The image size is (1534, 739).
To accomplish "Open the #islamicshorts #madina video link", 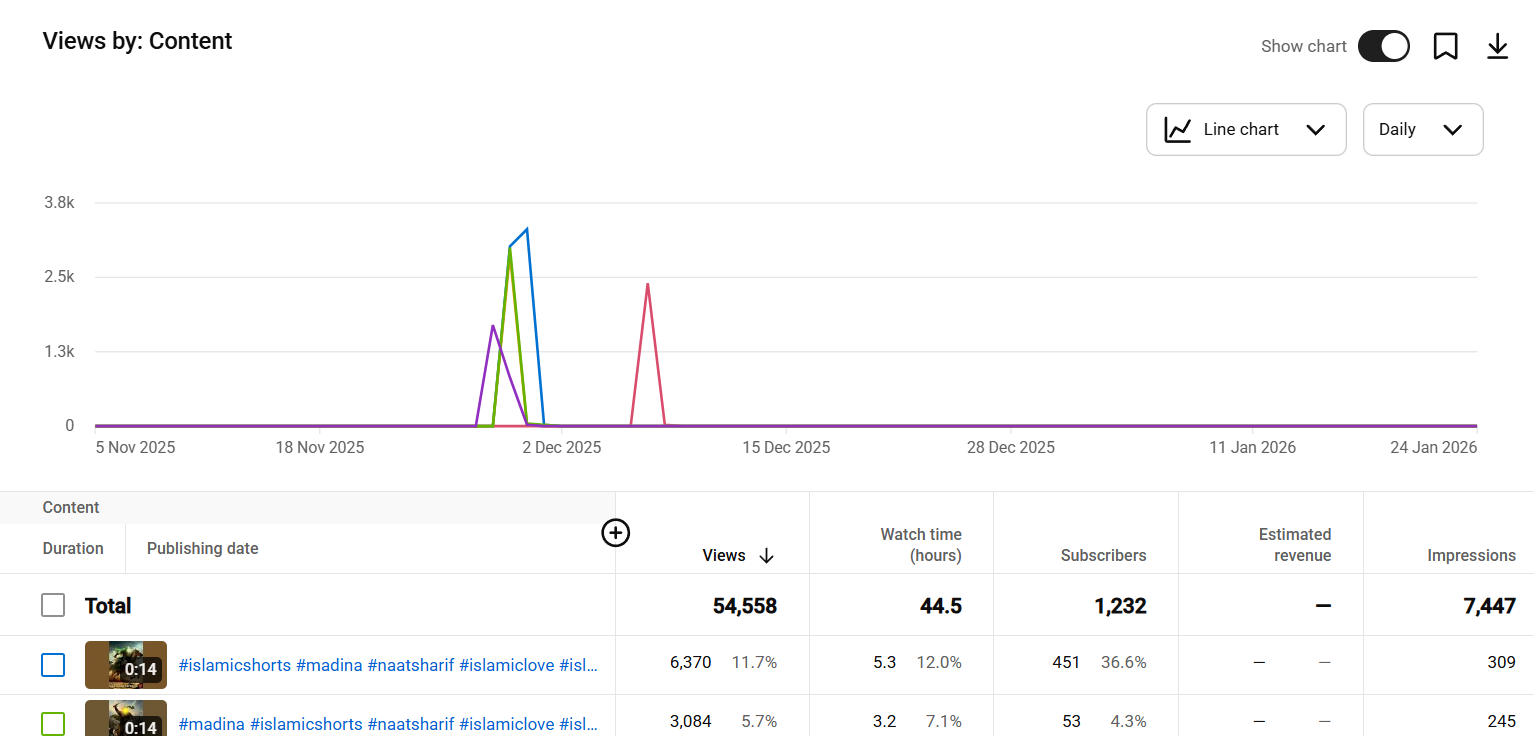I will pyautogui.click(x=388, y=665).
